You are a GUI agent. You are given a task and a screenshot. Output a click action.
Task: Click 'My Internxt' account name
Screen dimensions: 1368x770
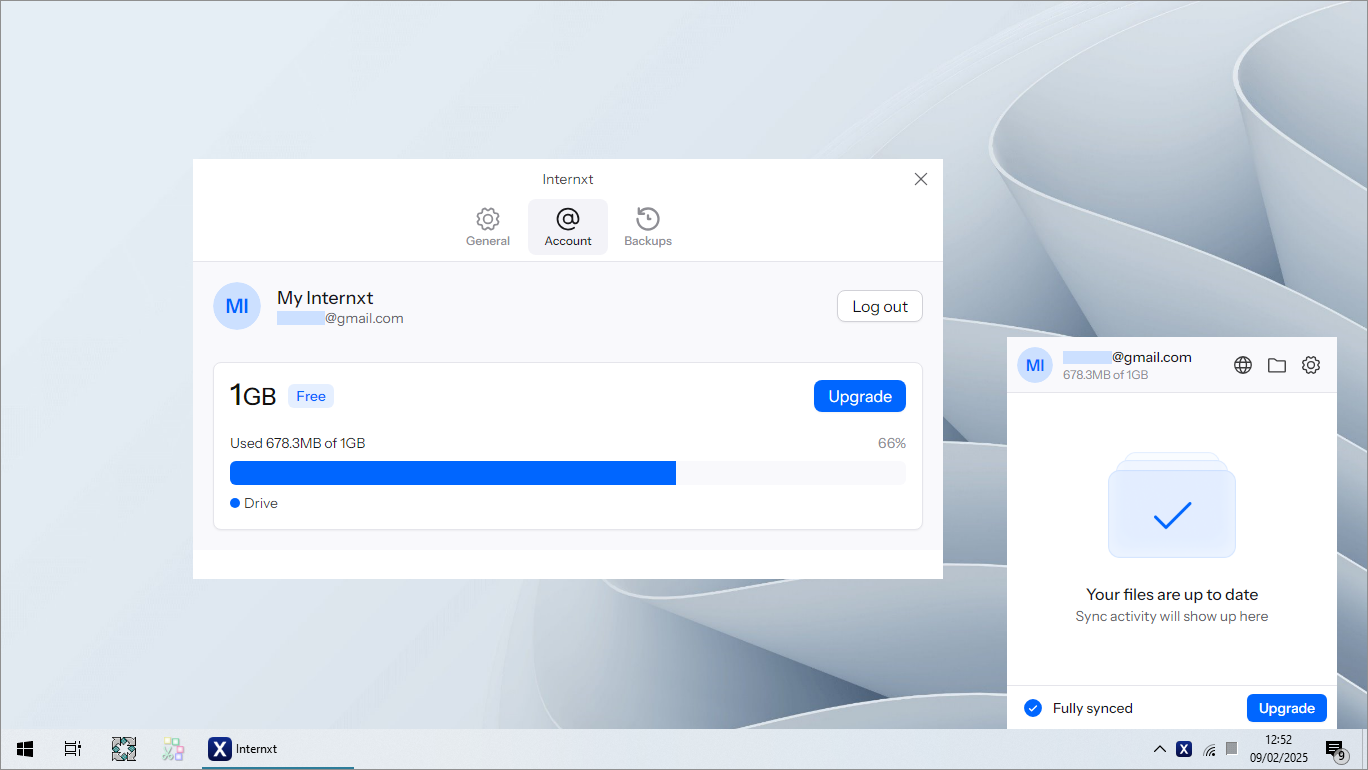(325, 298)
